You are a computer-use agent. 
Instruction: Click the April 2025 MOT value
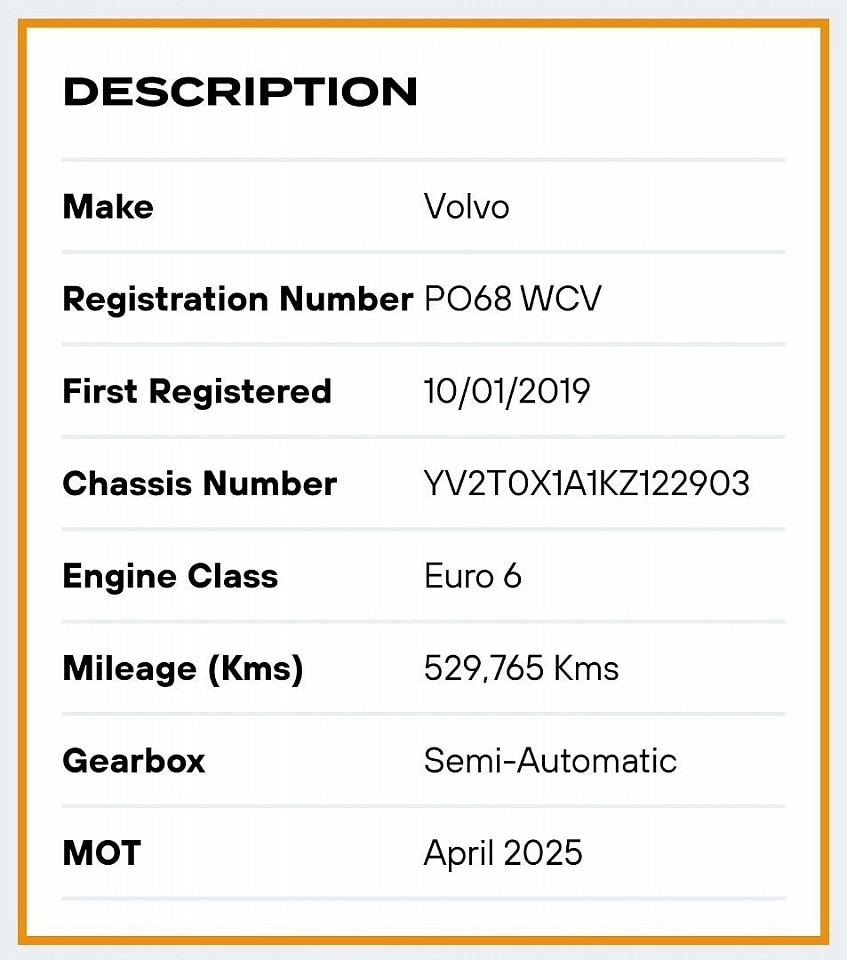point(503,854)
